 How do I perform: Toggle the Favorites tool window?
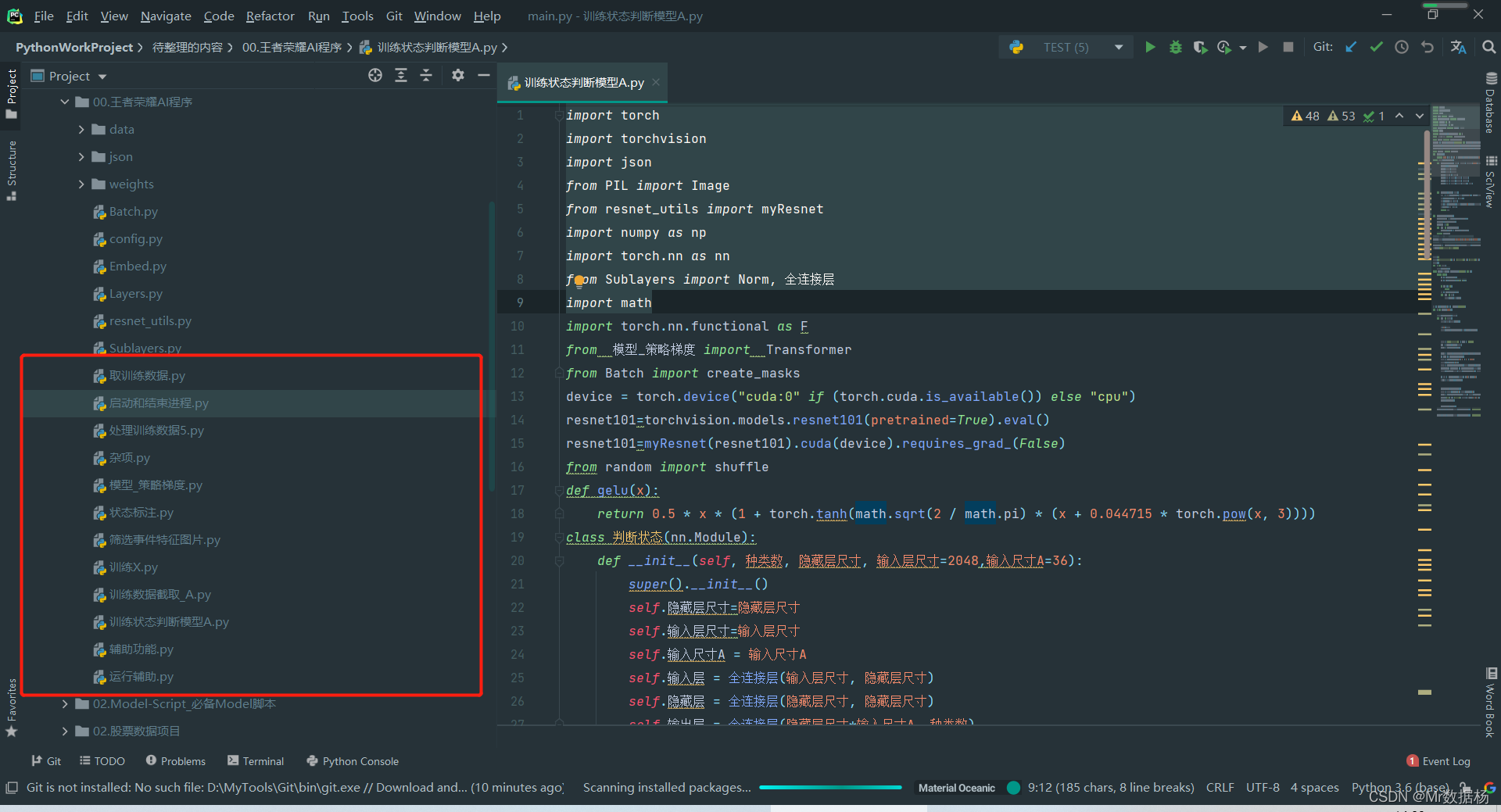(12, 707)
